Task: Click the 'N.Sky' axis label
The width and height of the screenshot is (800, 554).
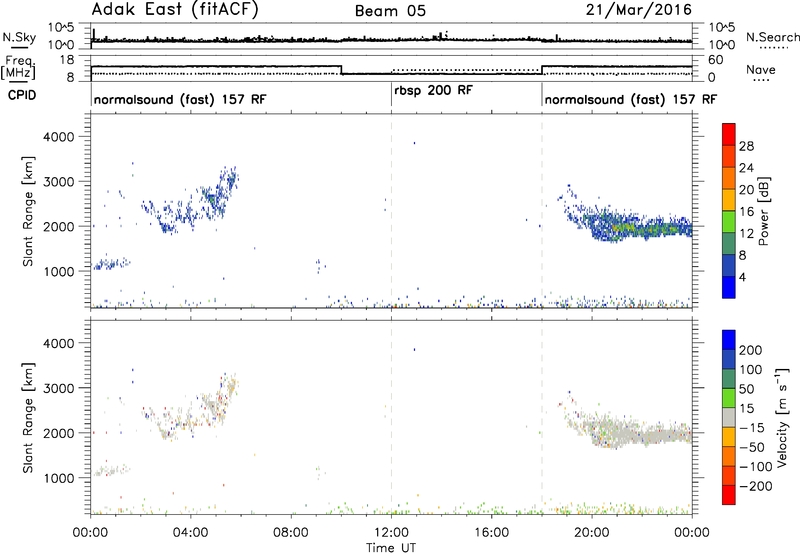Action: click(19, 37)
